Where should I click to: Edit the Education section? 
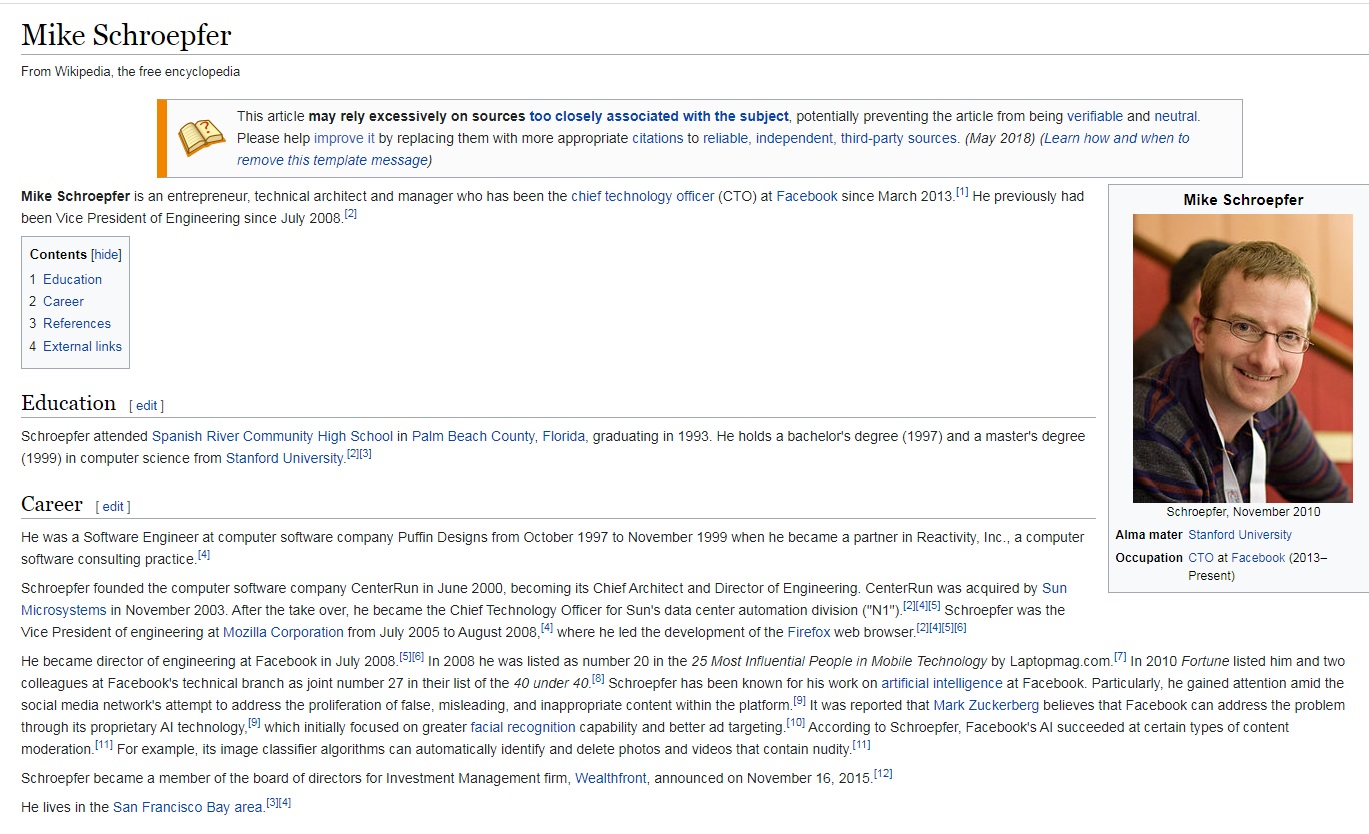click(147, 405)
